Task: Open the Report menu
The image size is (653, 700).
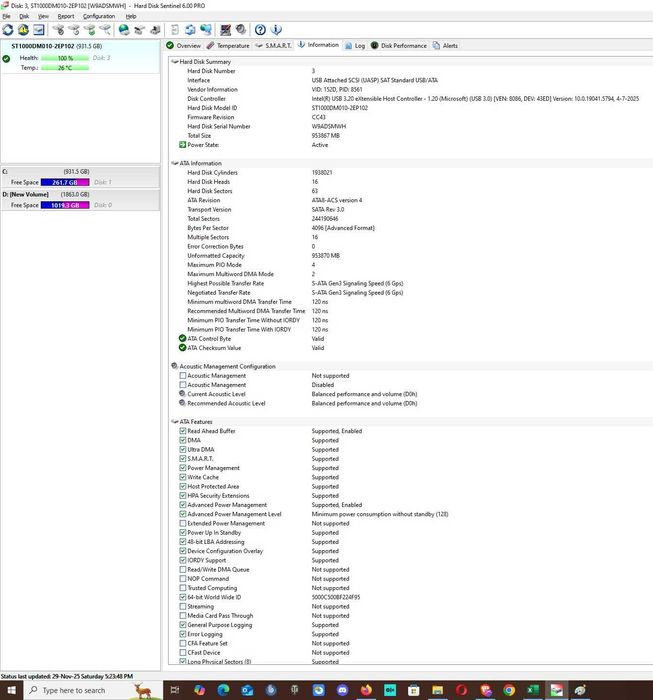Action: 66,16
